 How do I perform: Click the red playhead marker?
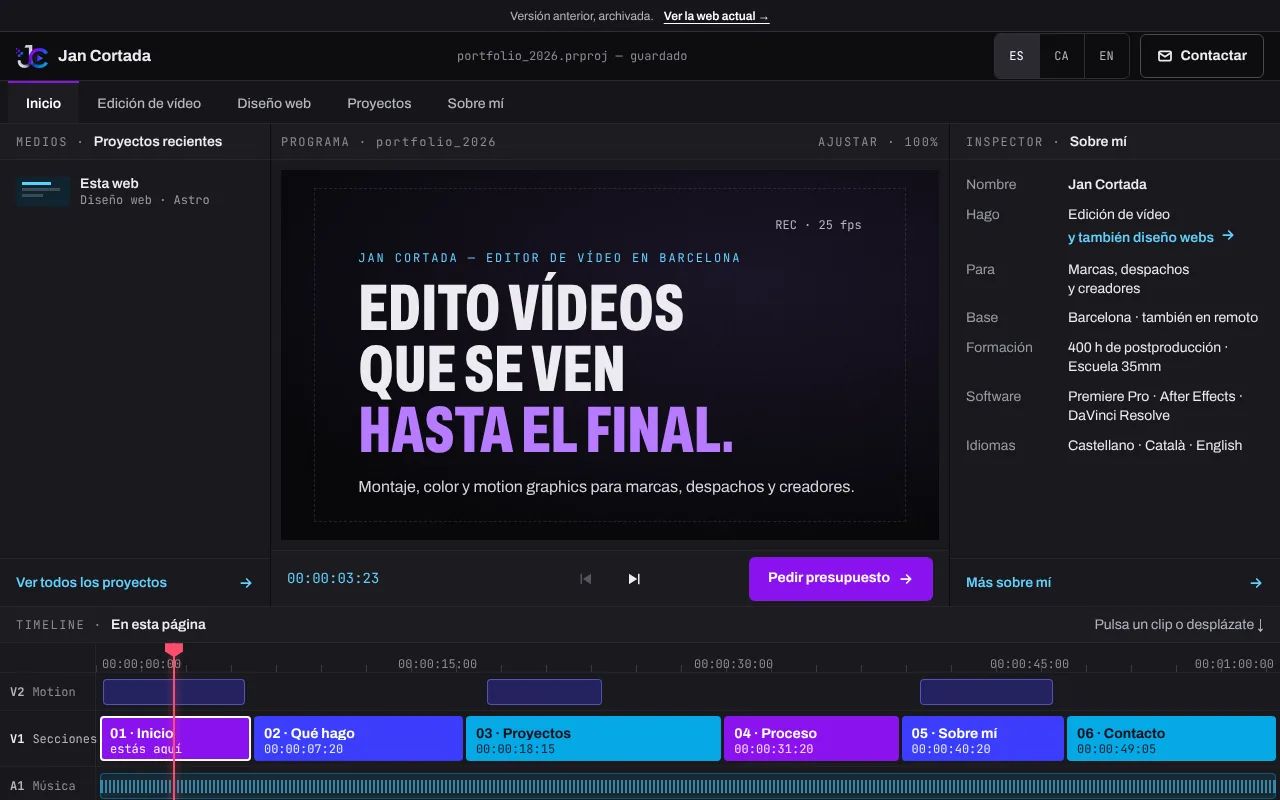click(174, 650)
